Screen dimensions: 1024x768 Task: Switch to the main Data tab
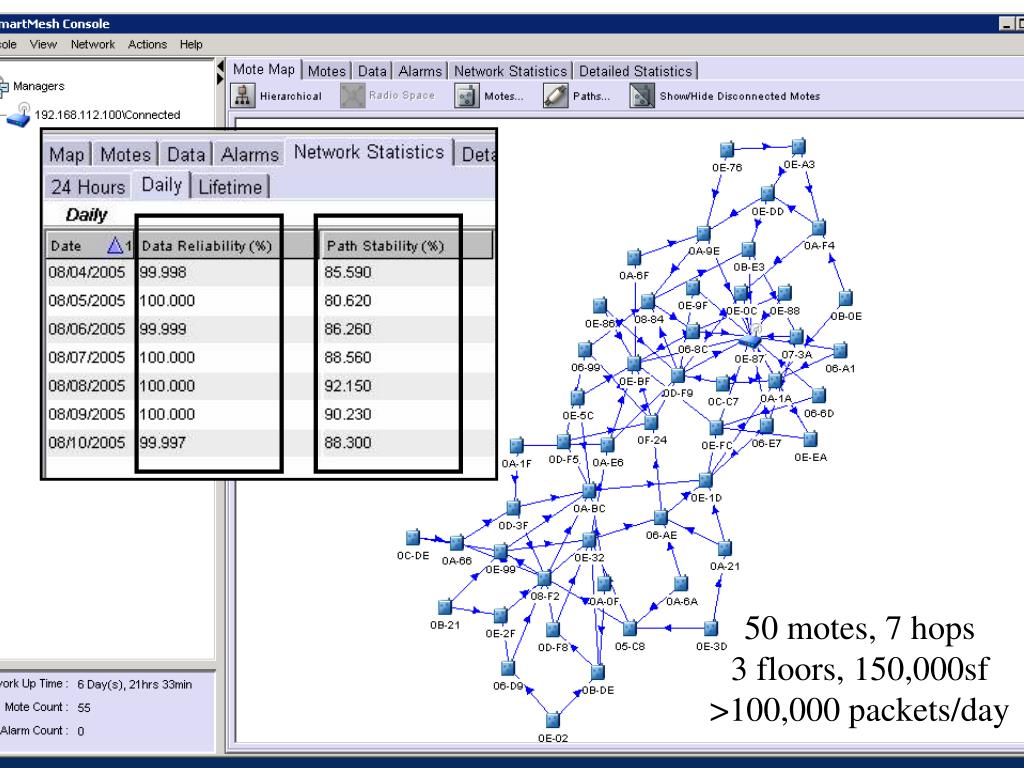click(372, 71)
